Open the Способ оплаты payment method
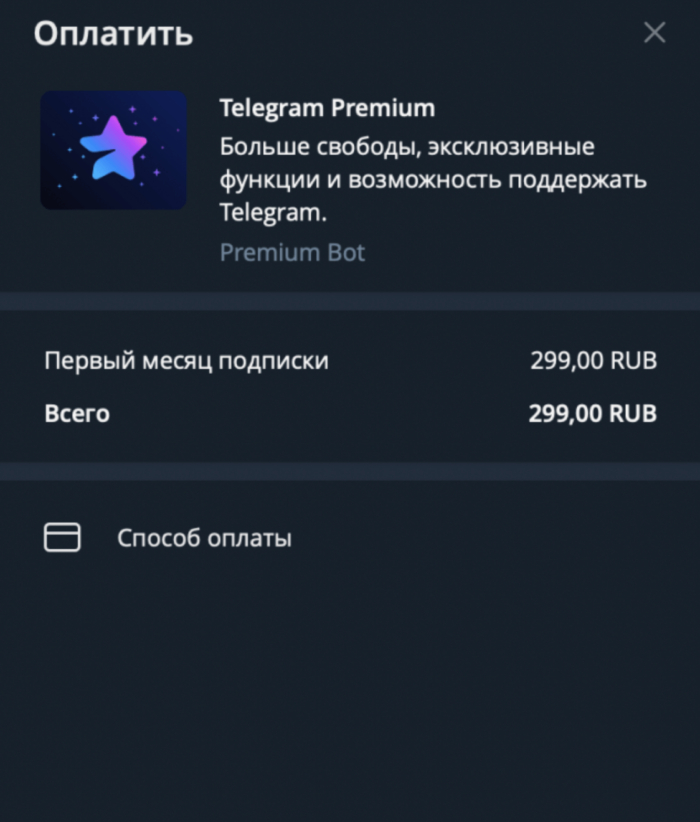The image size is (700, 822). [204, 538]
